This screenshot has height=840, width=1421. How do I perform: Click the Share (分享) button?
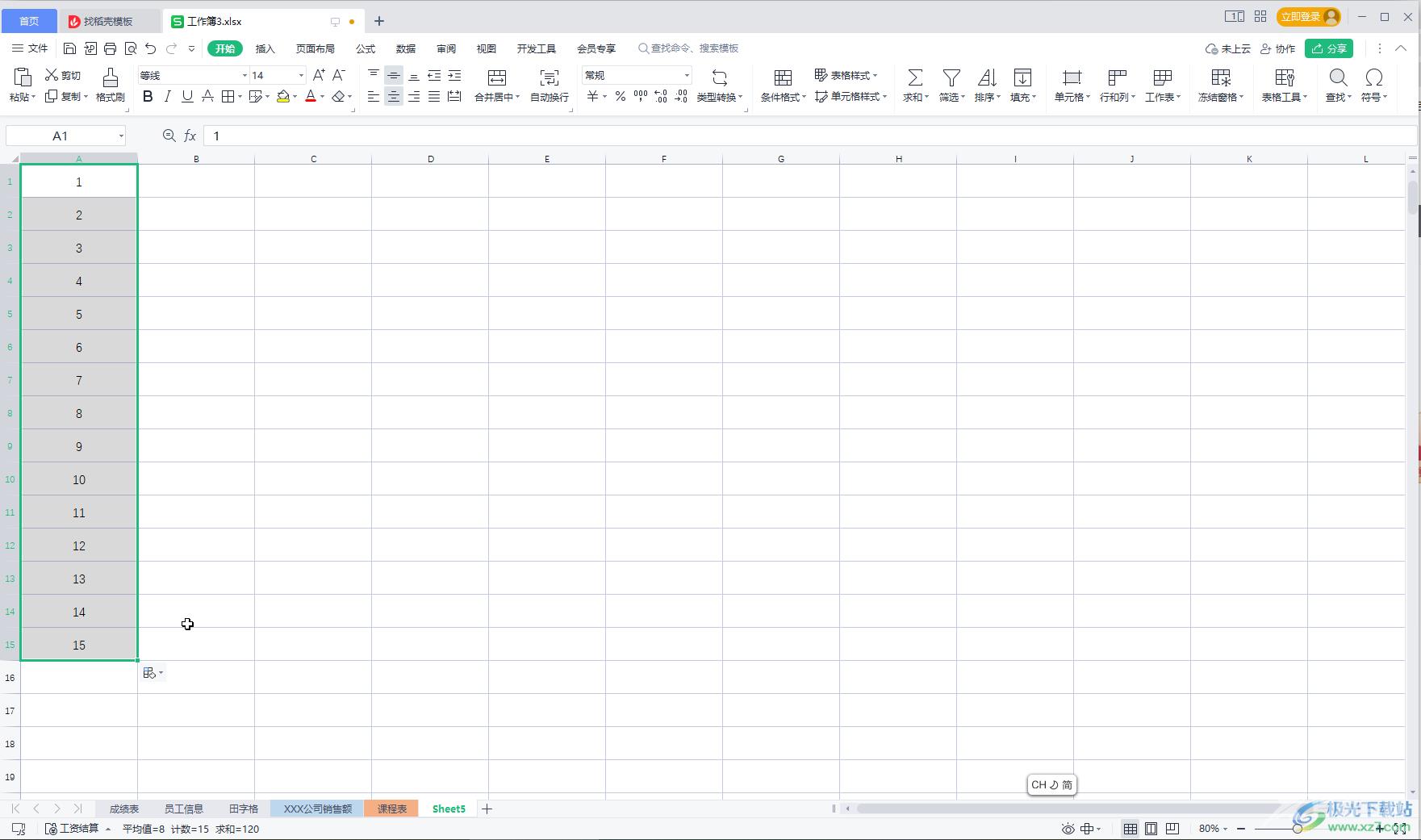pyautogui.click(x=1329, y=48)
